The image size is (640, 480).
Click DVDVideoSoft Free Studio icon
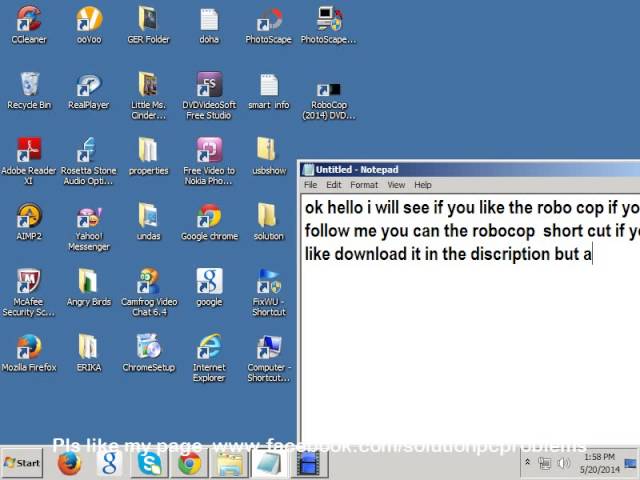tap(209, 96)
